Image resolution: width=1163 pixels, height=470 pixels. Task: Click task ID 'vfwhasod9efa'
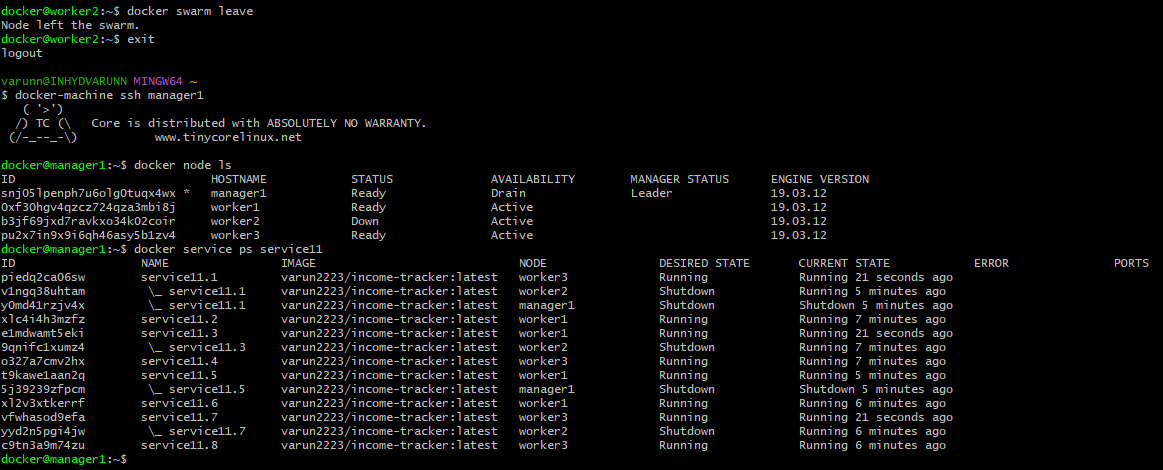43,417
